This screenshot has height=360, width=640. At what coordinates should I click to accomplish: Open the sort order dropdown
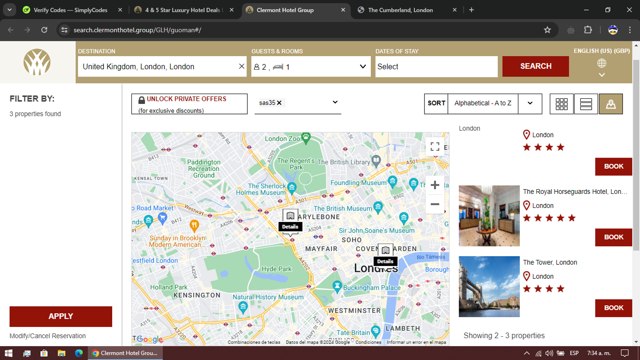[x=530, y=103]
